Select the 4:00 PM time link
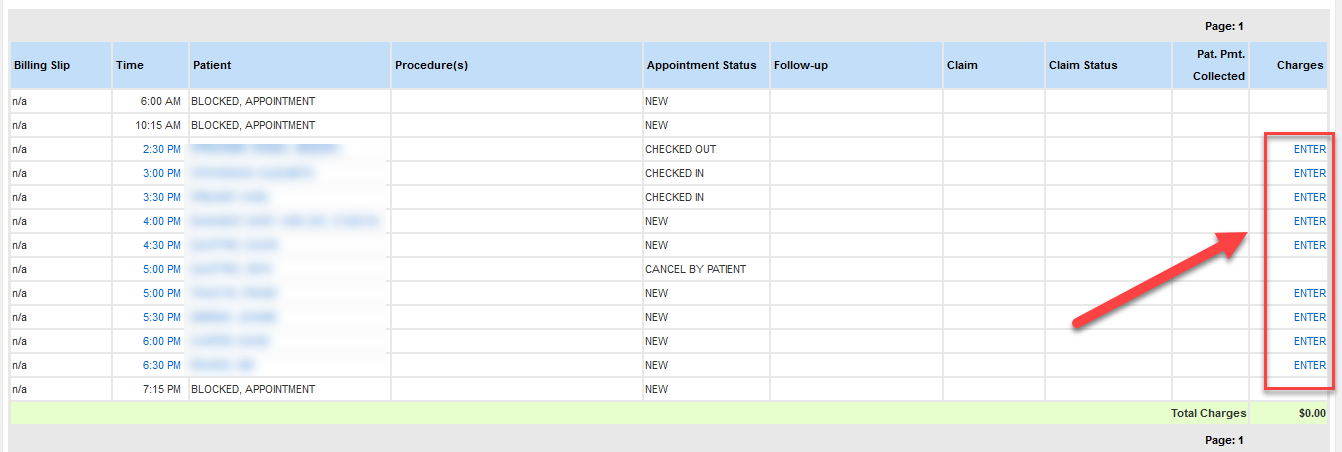Image resolution: width=1342 pixels, height=452 pixels. pyautogui.click(x=161, y=221)
